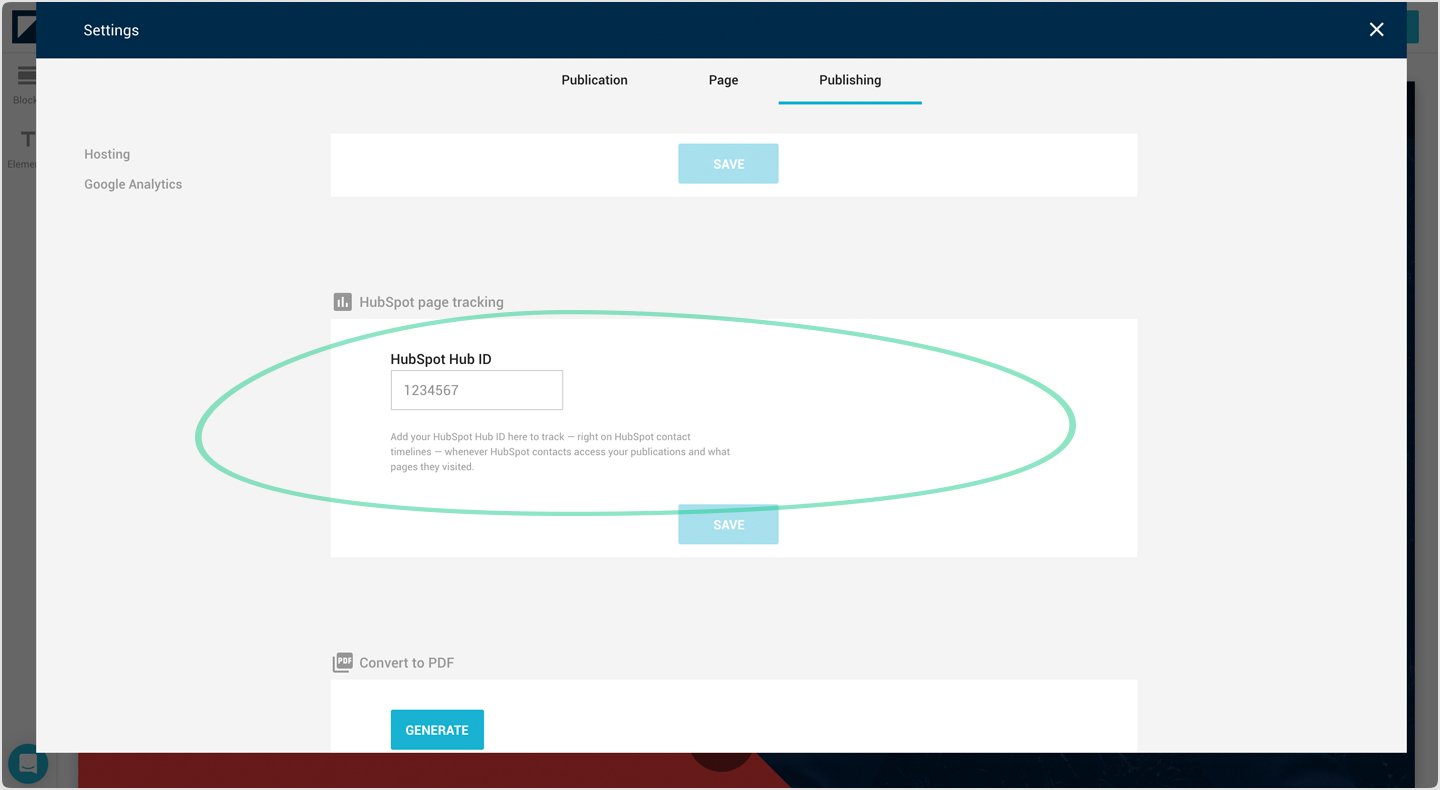1440x790 pixels.
Task: Click the HubSpot Hub ID input field
Action: 476,390
